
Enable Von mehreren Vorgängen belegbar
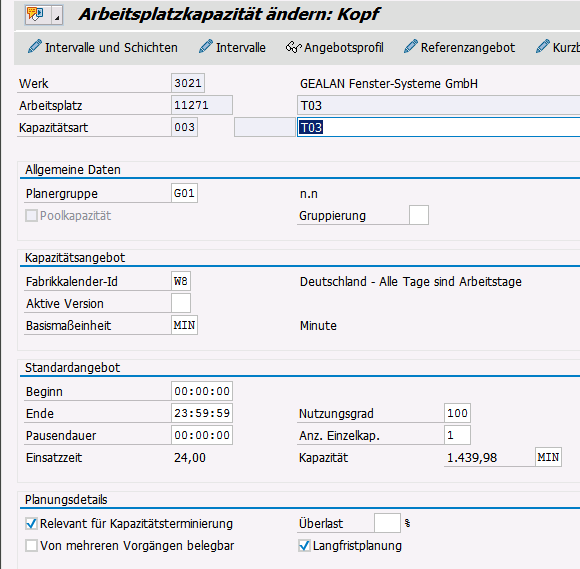click(31, 545)
